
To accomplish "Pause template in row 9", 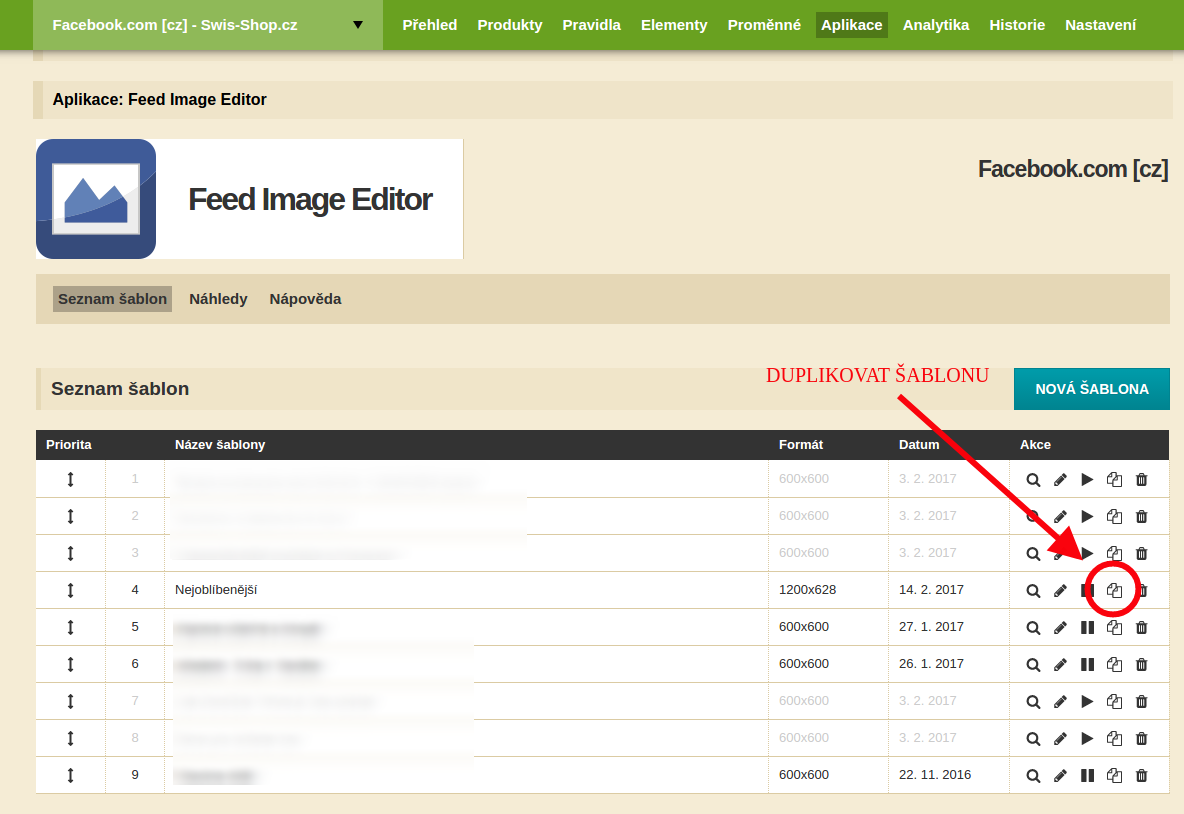I will (1087, 775).
